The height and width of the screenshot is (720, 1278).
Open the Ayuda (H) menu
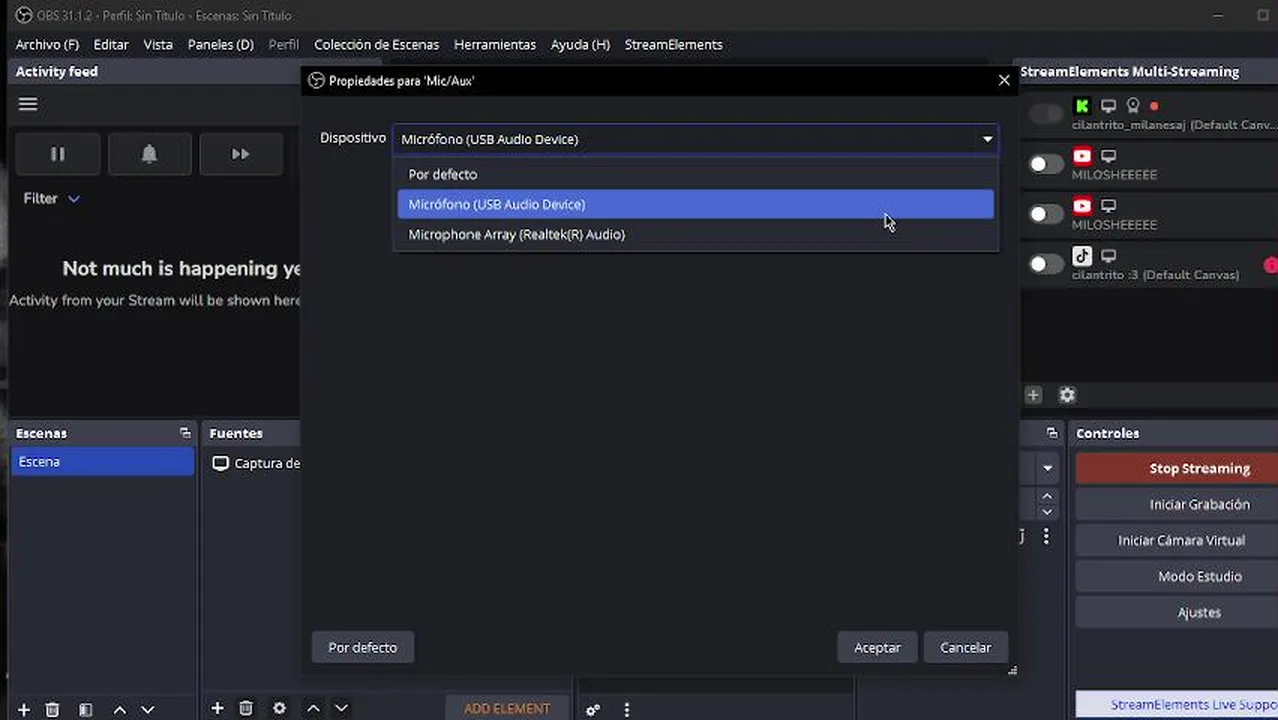(580, 45)
